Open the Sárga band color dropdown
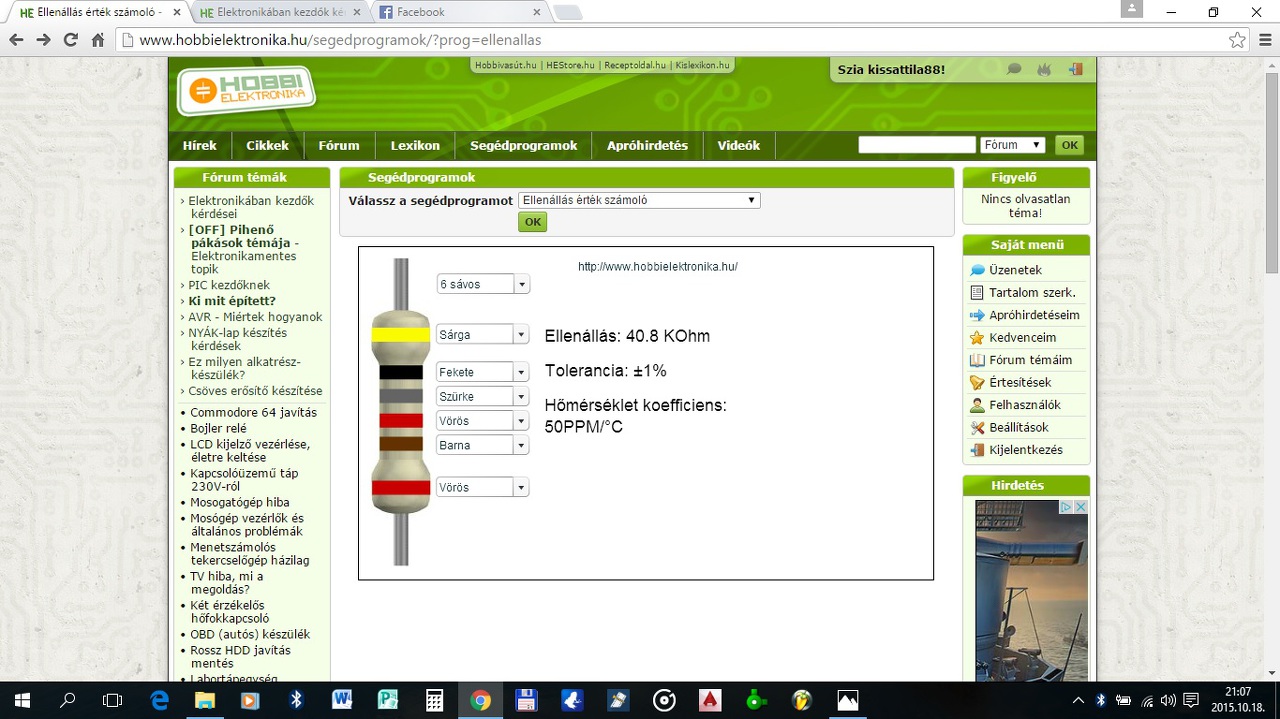Viewport: 1280px width, 719px height. tap(483, 334)
